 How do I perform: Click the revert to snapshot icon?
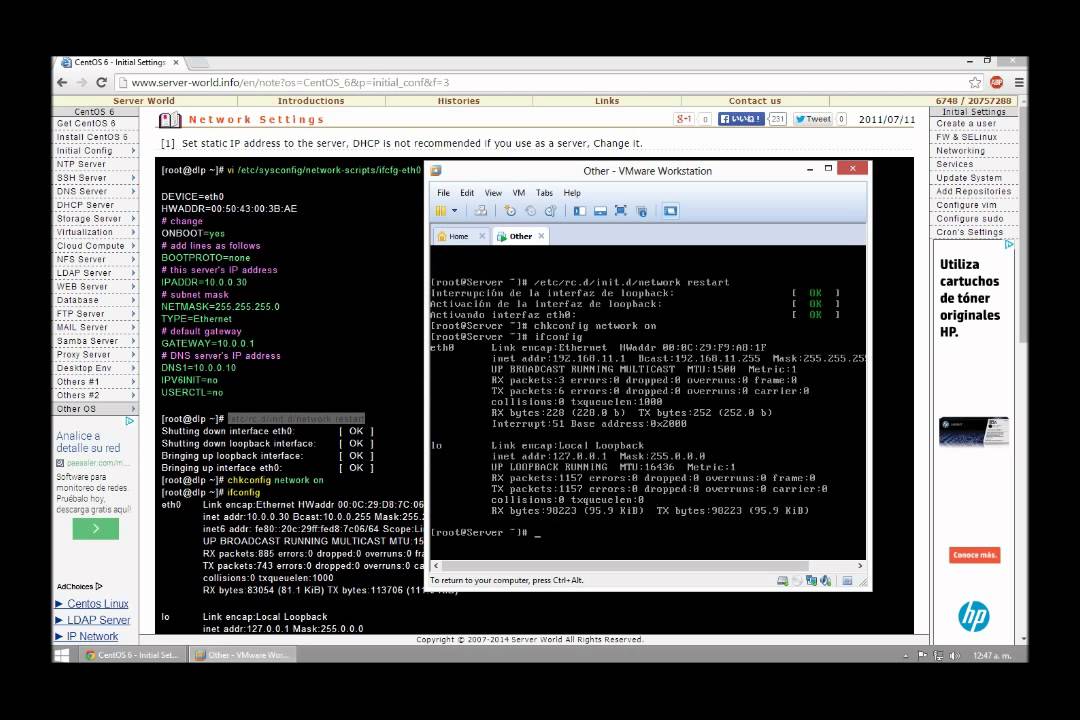[x=530, y=211]
